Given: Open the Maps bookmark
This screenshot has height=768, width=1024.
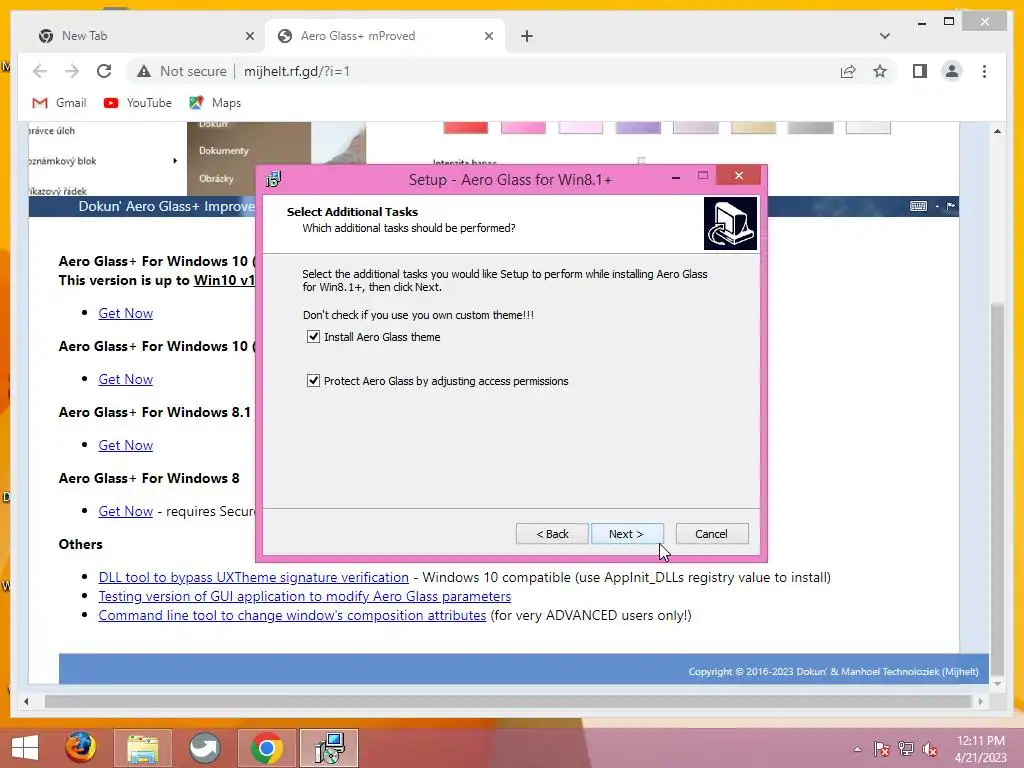Looking at the screenshot, I should [215, 103].
